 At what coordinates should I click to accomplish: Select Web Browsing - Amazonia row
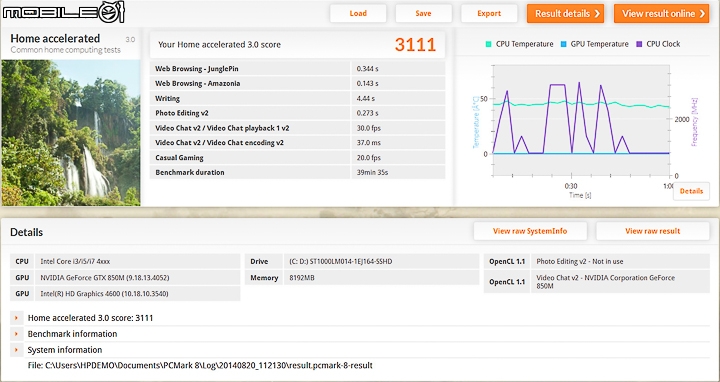tap(298, 83)
